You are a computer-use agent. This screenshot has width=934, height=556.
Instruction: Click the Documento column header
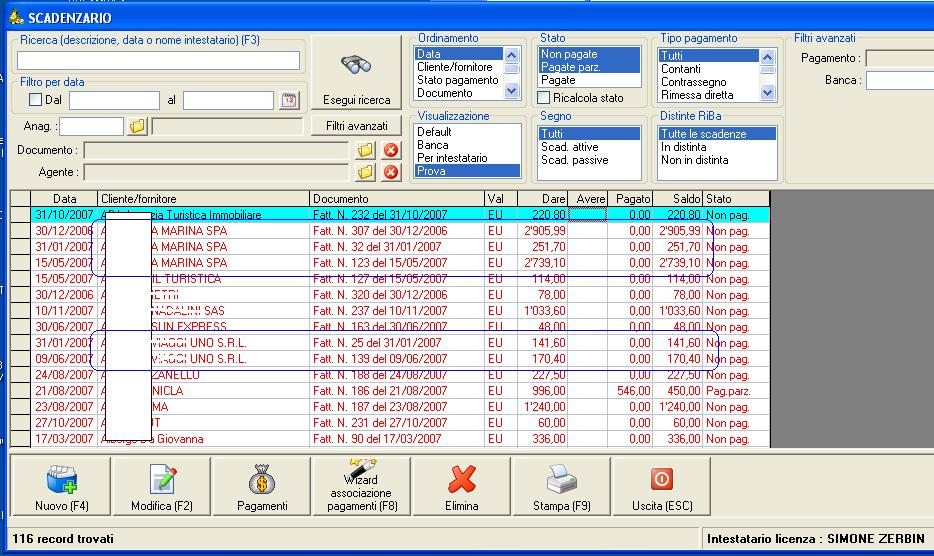pyautogui.click(x=397, y=198)
